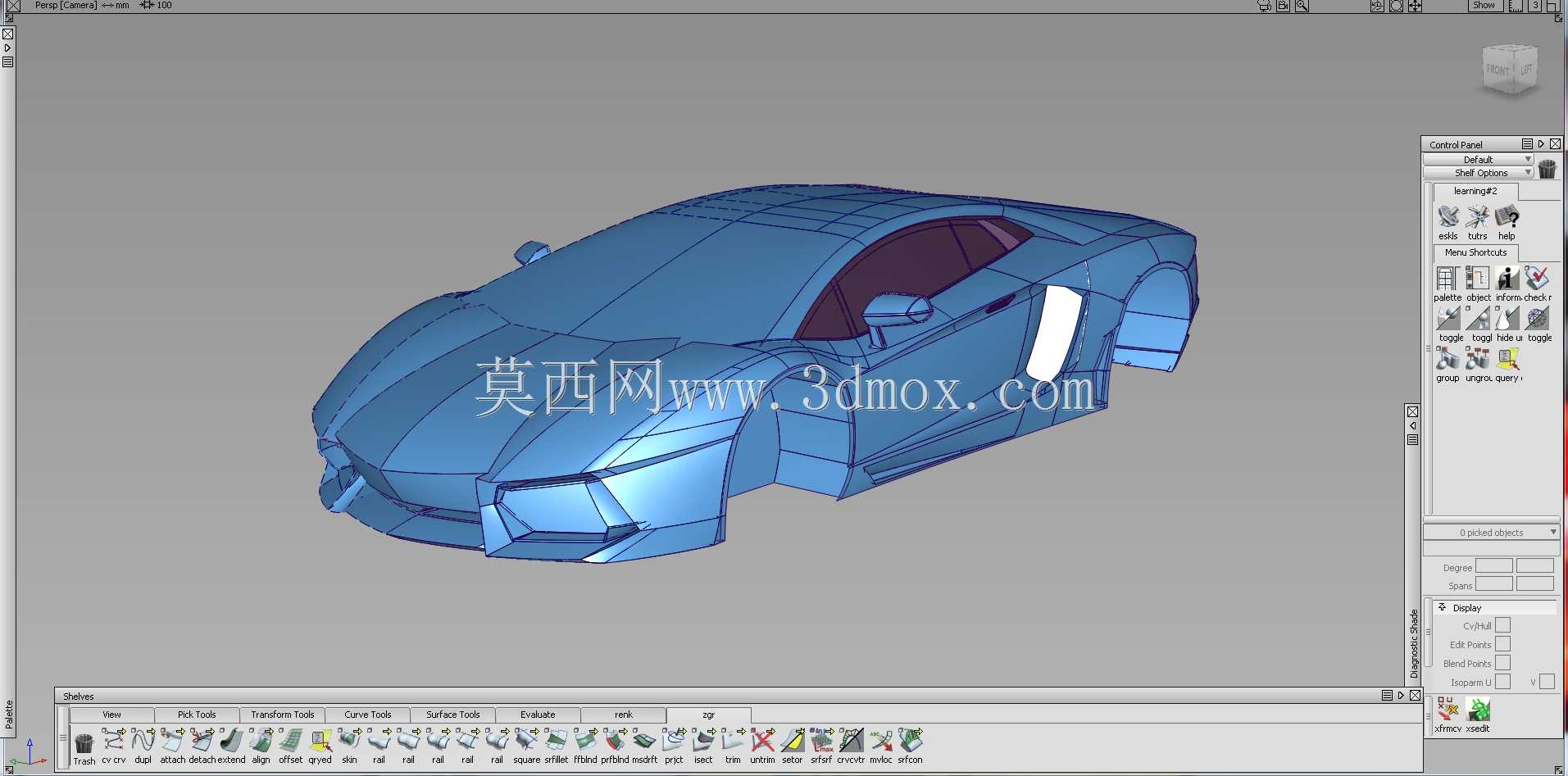Open the Shelves window title-bar menu icon

tap(1387, 696)
